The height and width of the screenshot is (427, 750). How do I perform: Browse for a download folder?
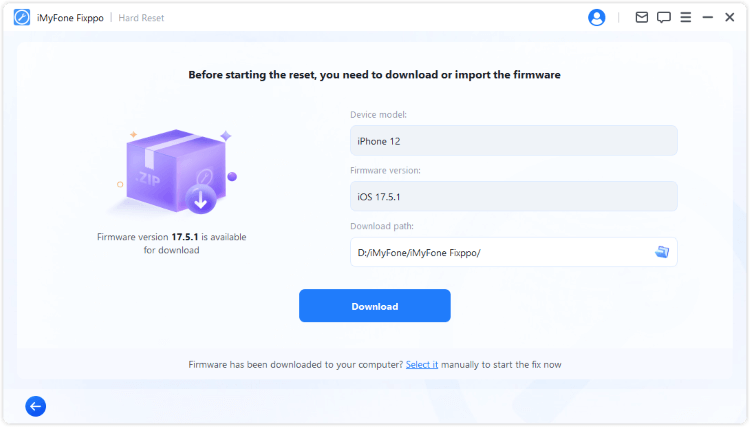(x=661, y=252)
